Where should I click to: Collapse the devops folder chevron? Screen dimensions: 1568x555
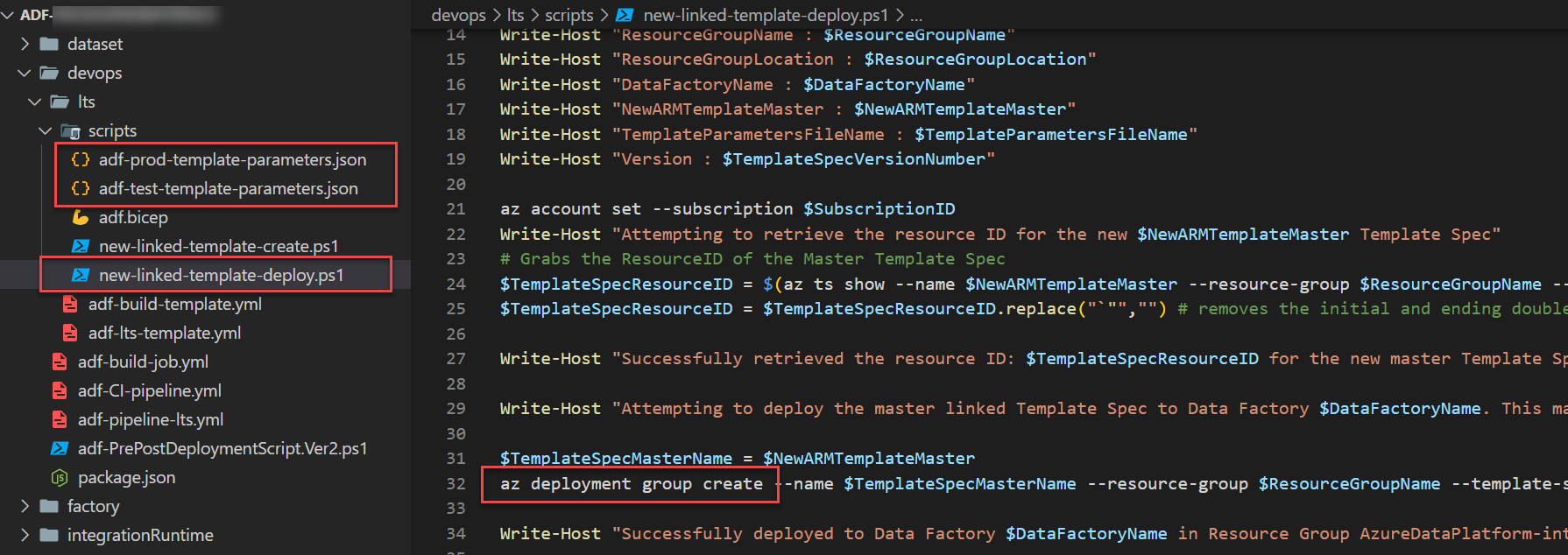pyautogui.click(x=25, y=74)
